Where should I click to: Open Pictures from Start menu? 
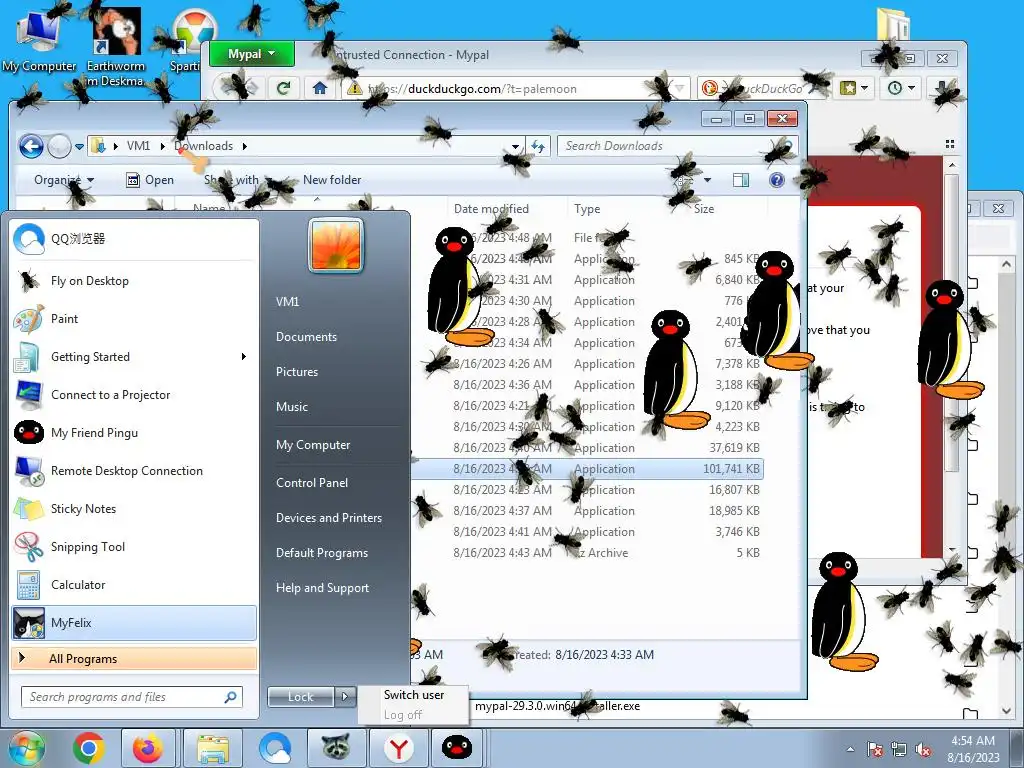pos(297,372)
